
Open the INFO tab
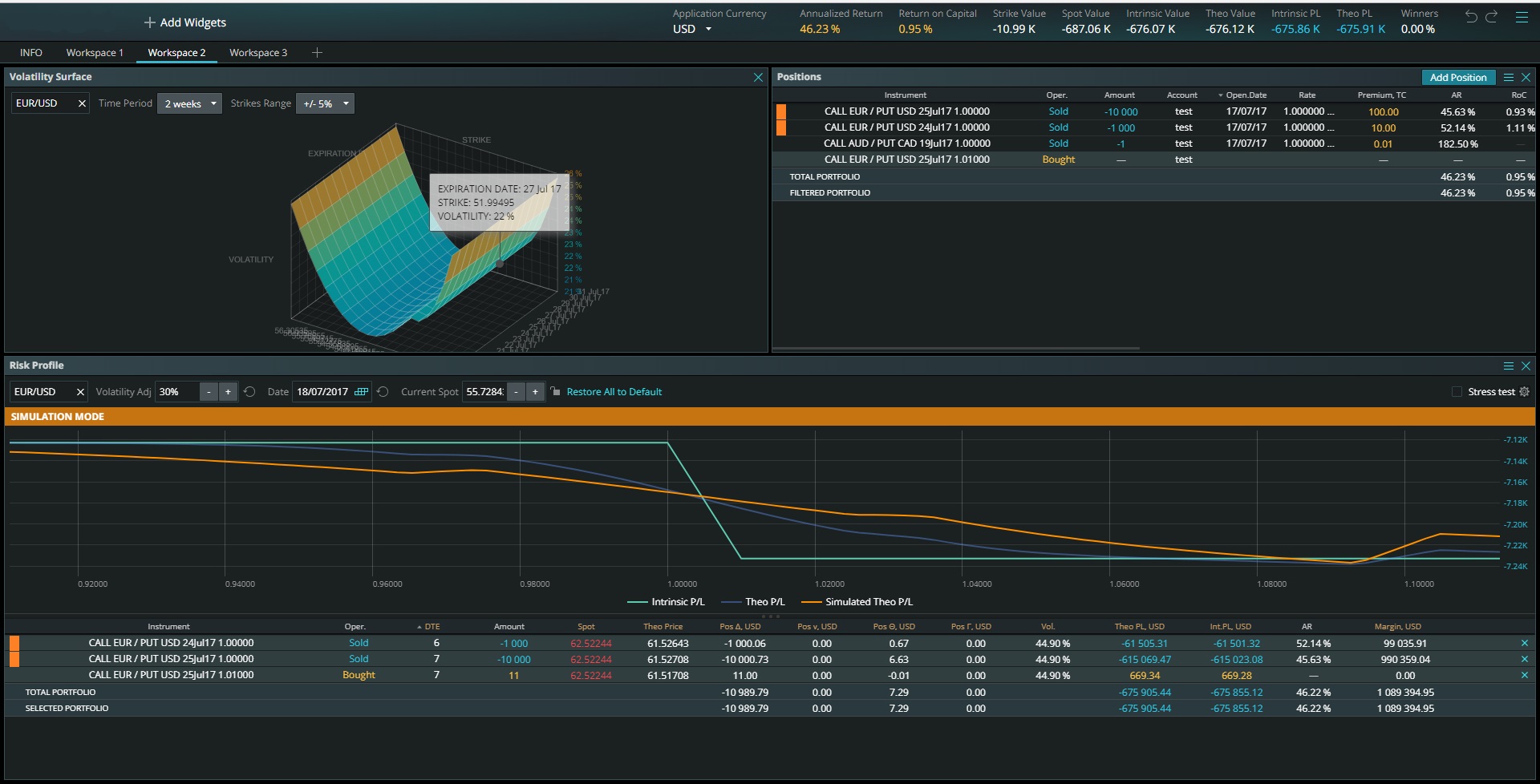tap(31, 53)
